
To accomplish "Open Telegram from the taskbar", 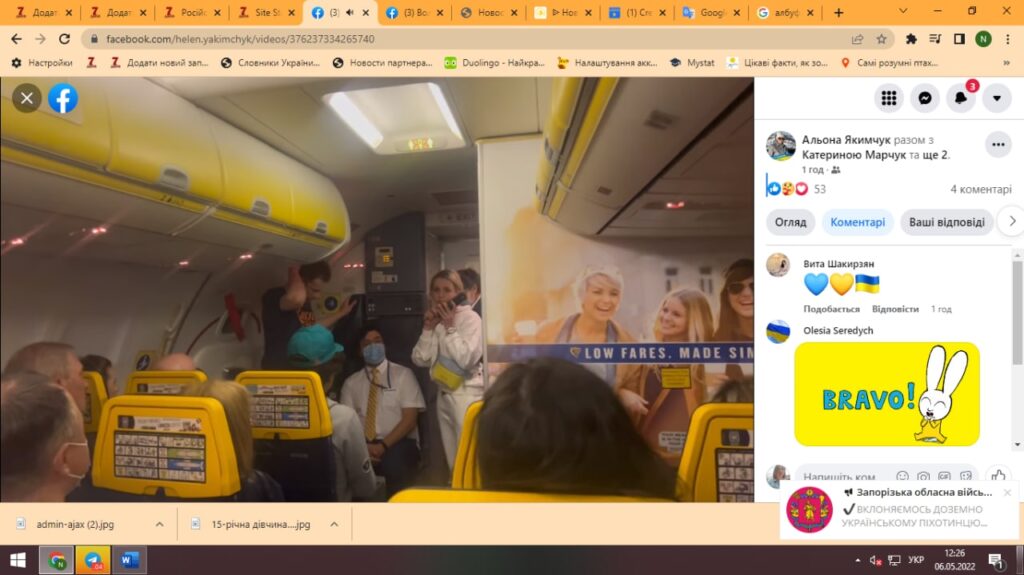I will (x=93, y=560).
